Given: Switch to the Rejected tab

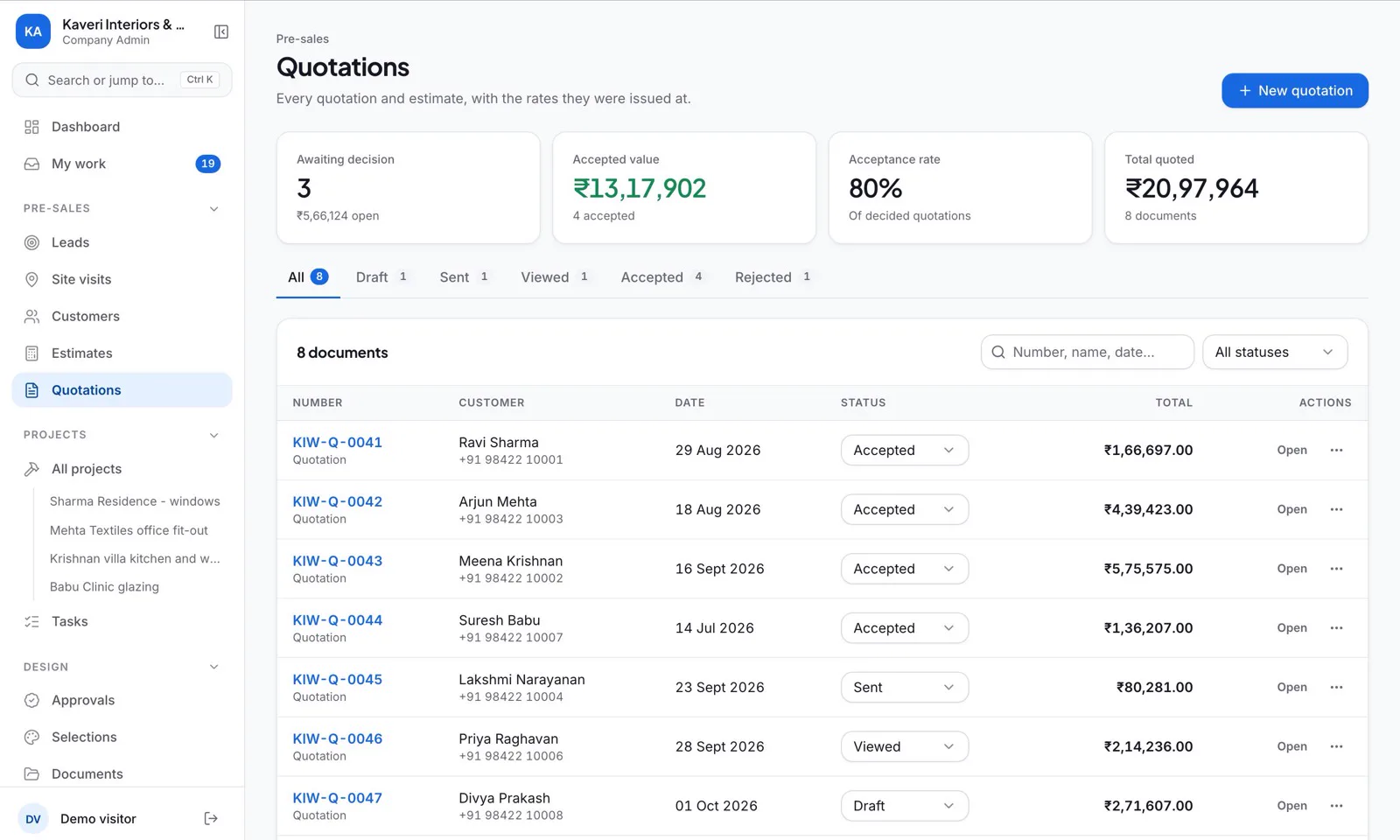Looking at the screenshot, I should point(773,277).
